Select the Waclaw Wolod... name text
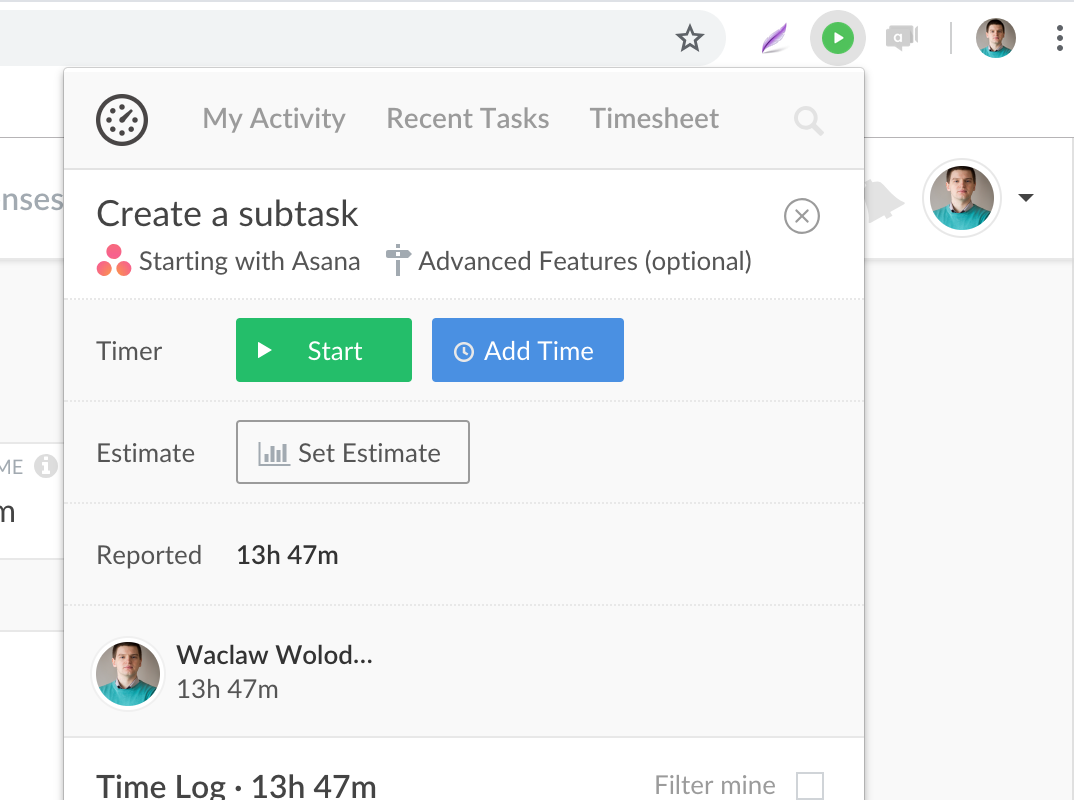 274,655
